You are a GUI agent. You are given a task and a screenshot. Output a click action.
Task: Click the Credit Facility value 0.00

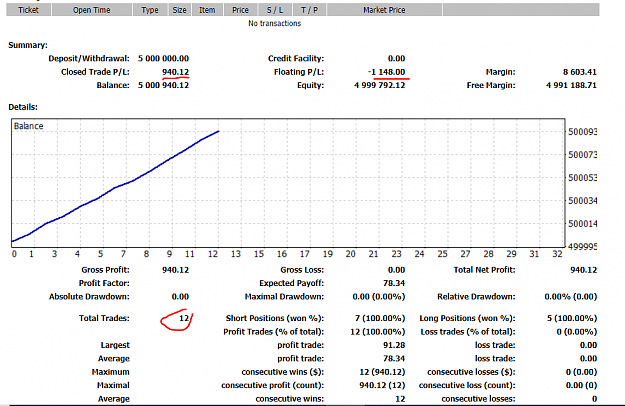click(396, 59)
